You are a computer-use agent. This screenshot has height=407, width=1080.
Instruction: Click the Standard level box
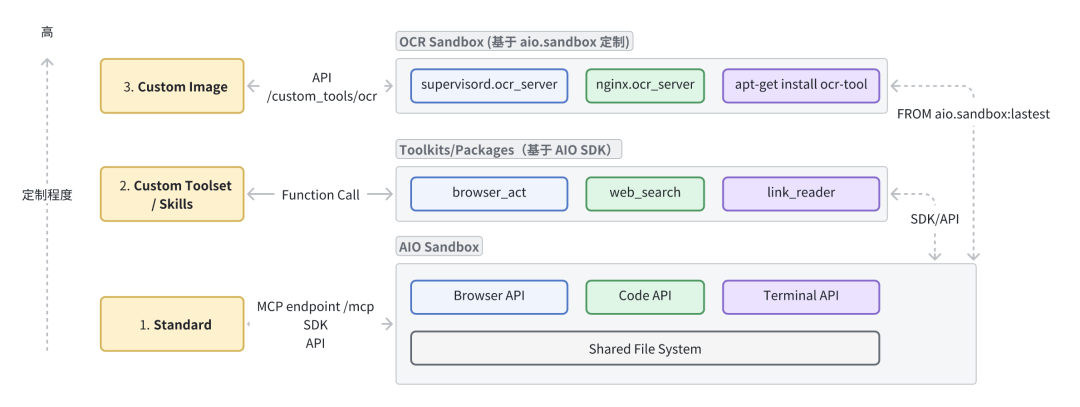point(172,324)
